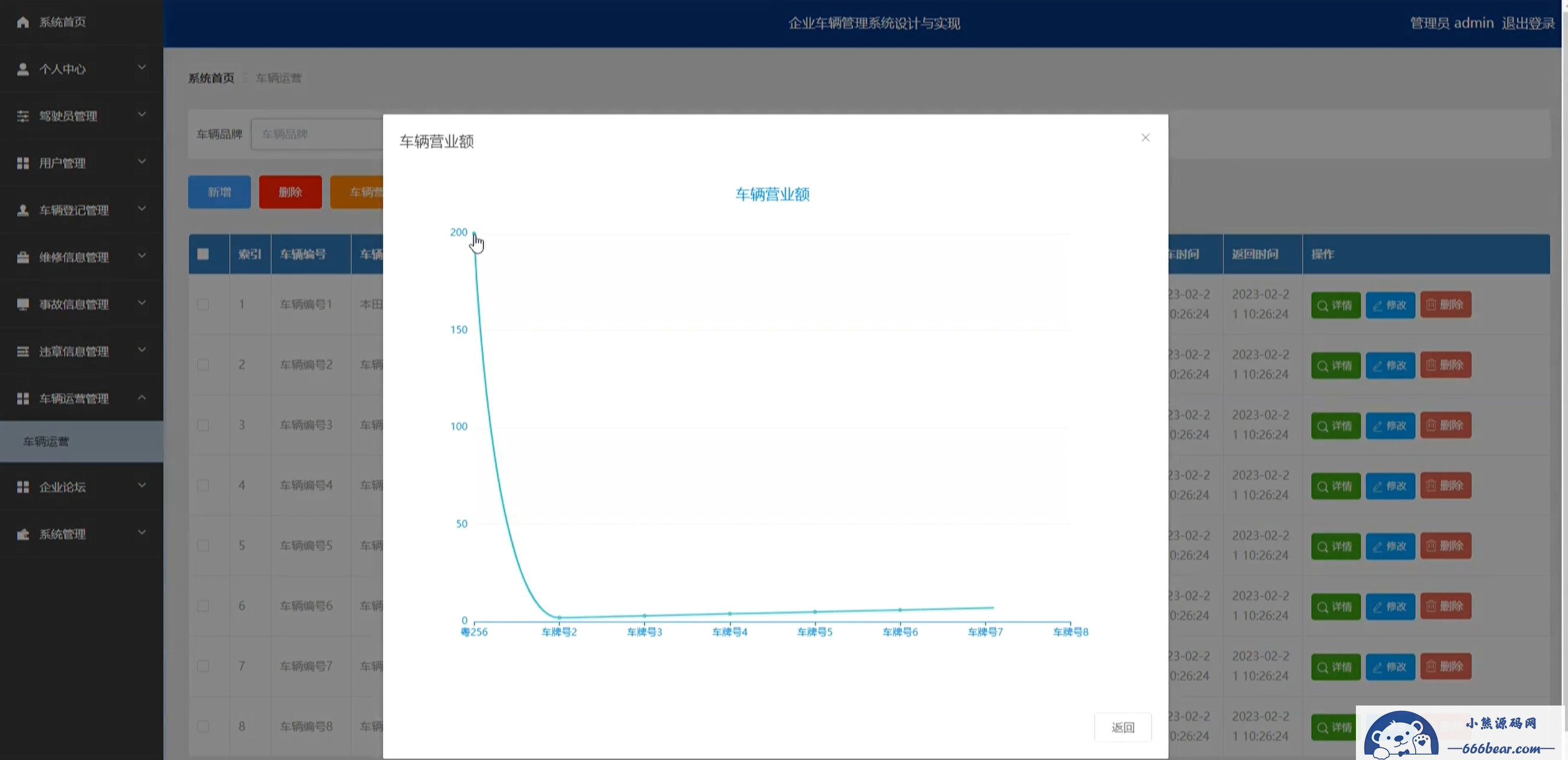Expand the 违章信息管理 chevron
Image resolution: width=1568 pixels, height=760 pixels.
coord(142,350)
